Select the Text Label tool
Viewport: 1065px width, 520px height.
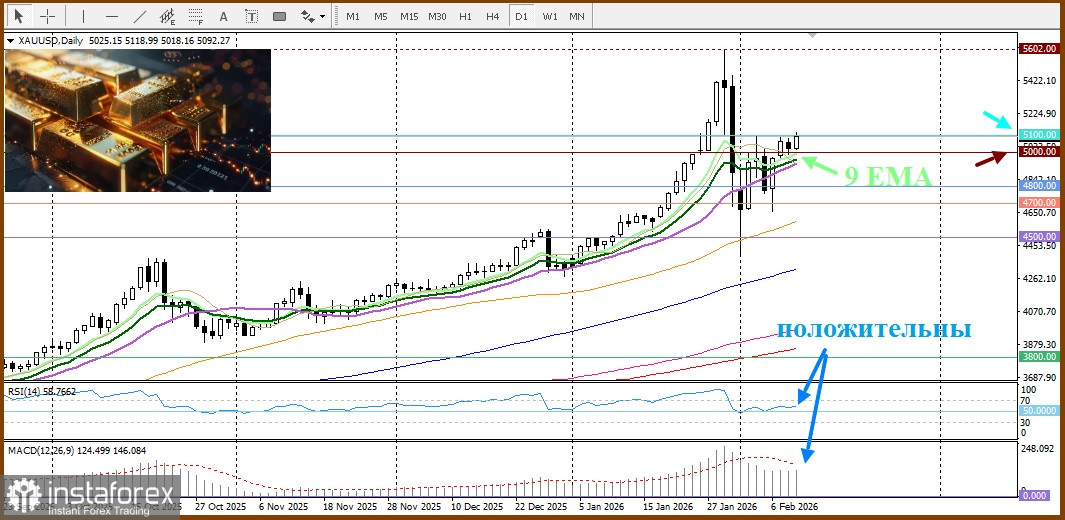click(251, 16)
